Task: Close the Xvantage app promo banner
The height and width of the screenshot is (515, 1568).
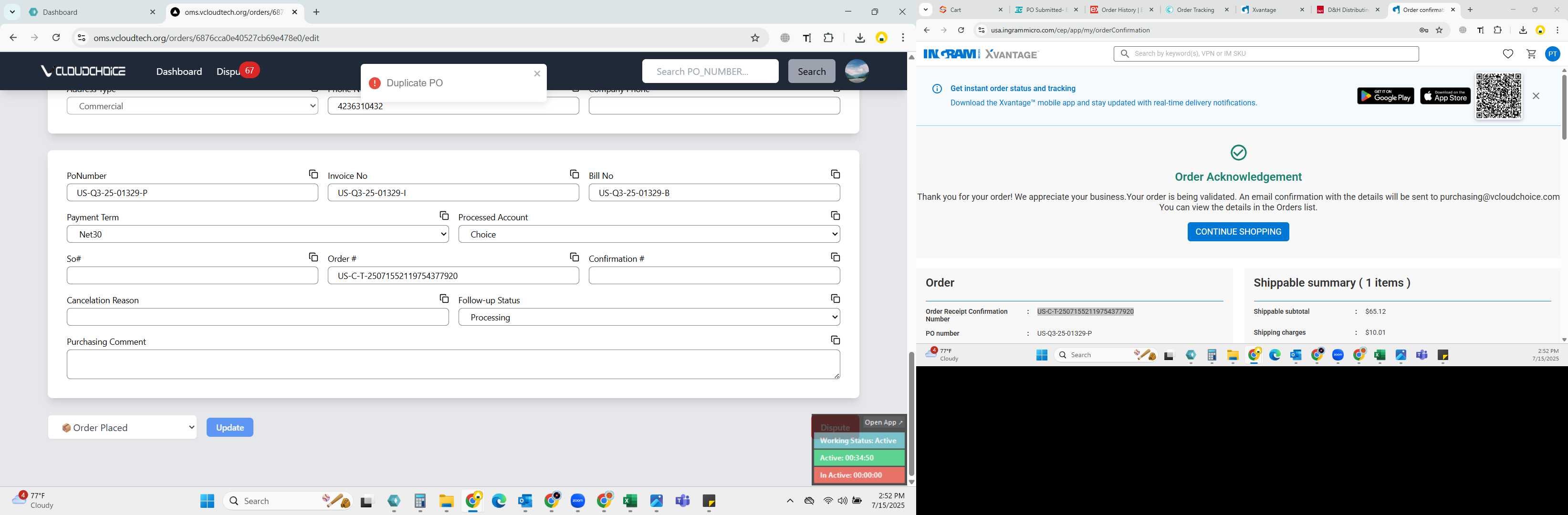Action: tap(1536, 96)
